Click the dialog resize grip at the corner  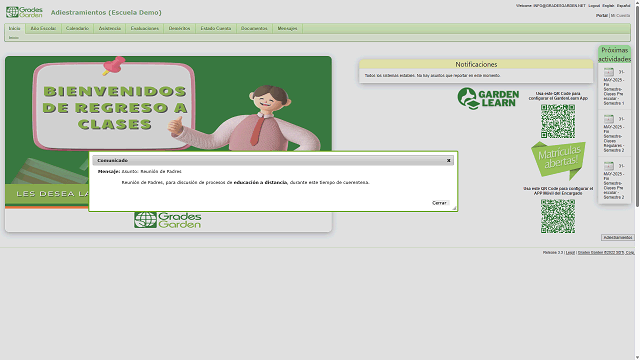pos(454,208)
